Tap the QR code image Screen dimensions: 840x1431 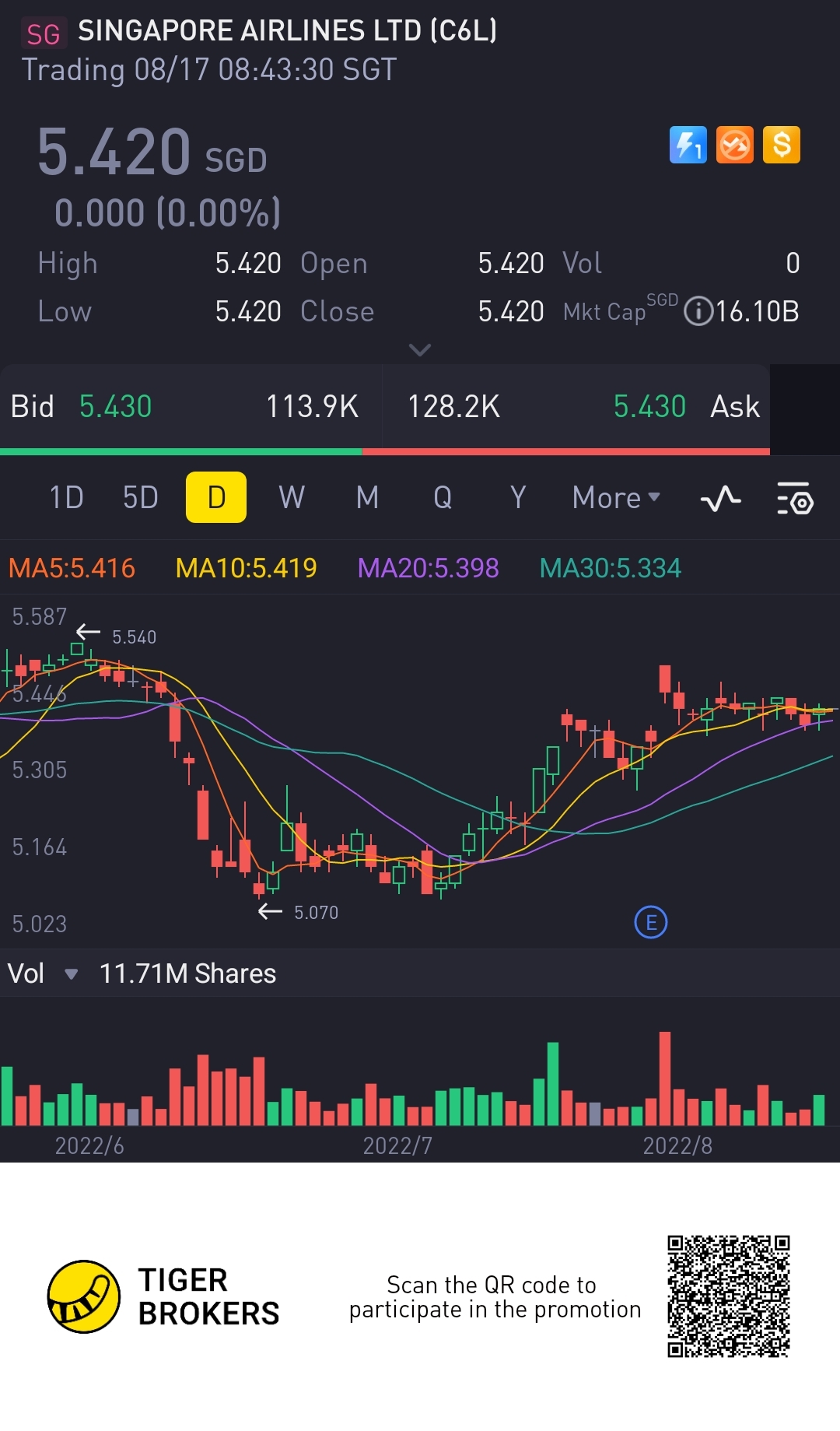point(728,1296)
